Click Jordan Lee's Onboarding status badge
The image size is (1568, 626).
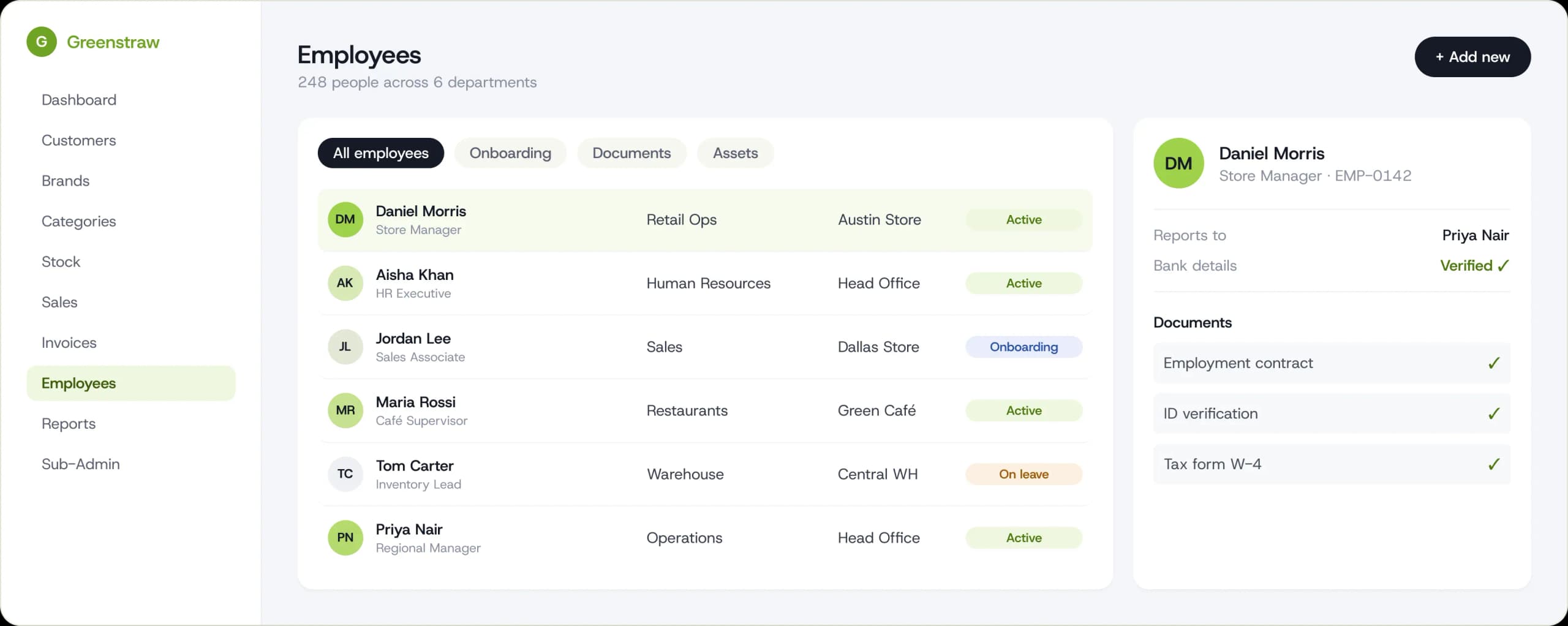tap(1024, 347)
